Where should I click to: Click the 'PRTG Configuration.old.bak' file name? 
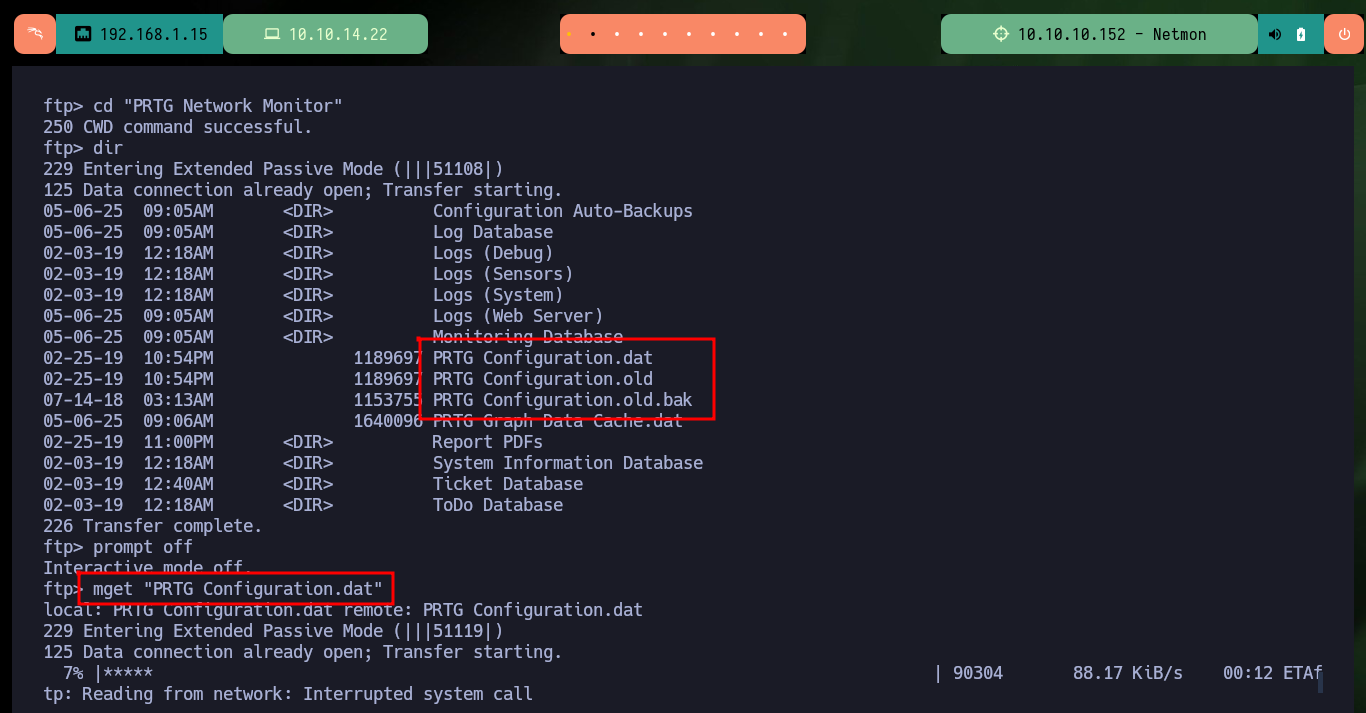click(563, 400)
